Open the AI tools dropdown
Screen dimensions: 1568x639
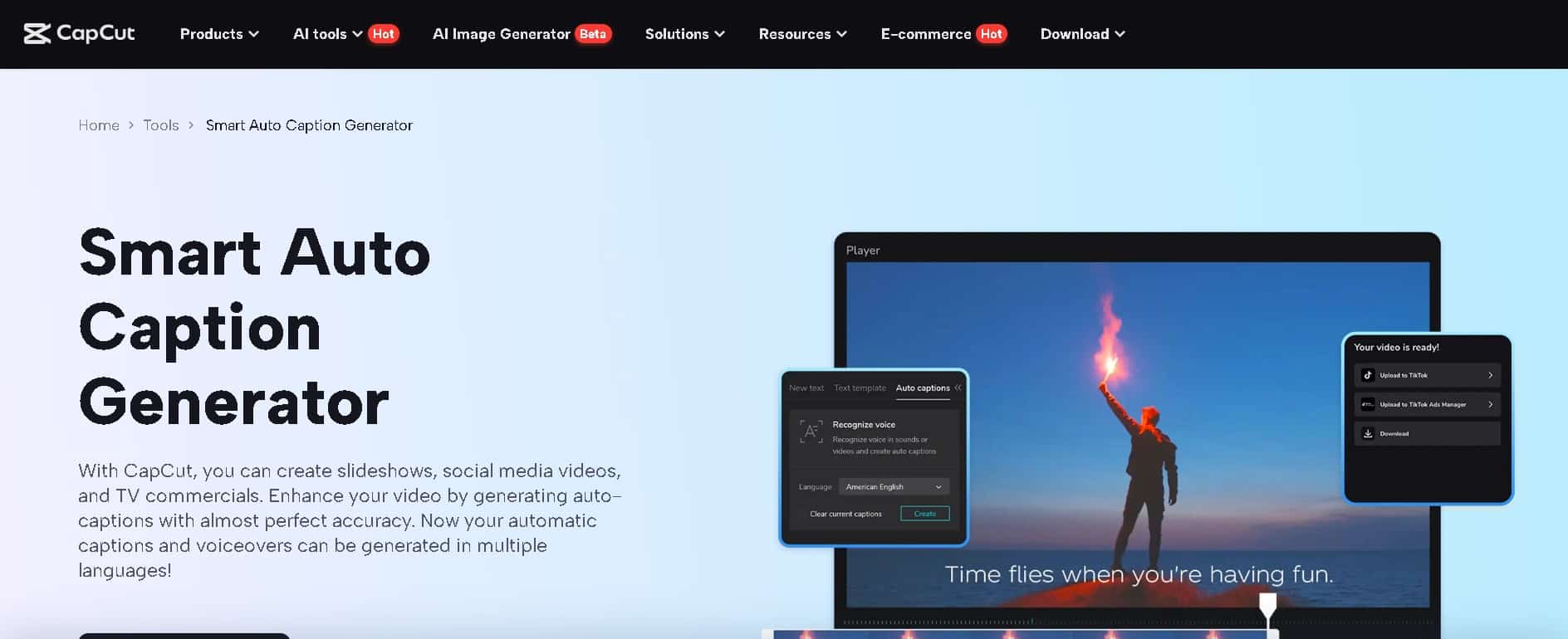(327, 34)
